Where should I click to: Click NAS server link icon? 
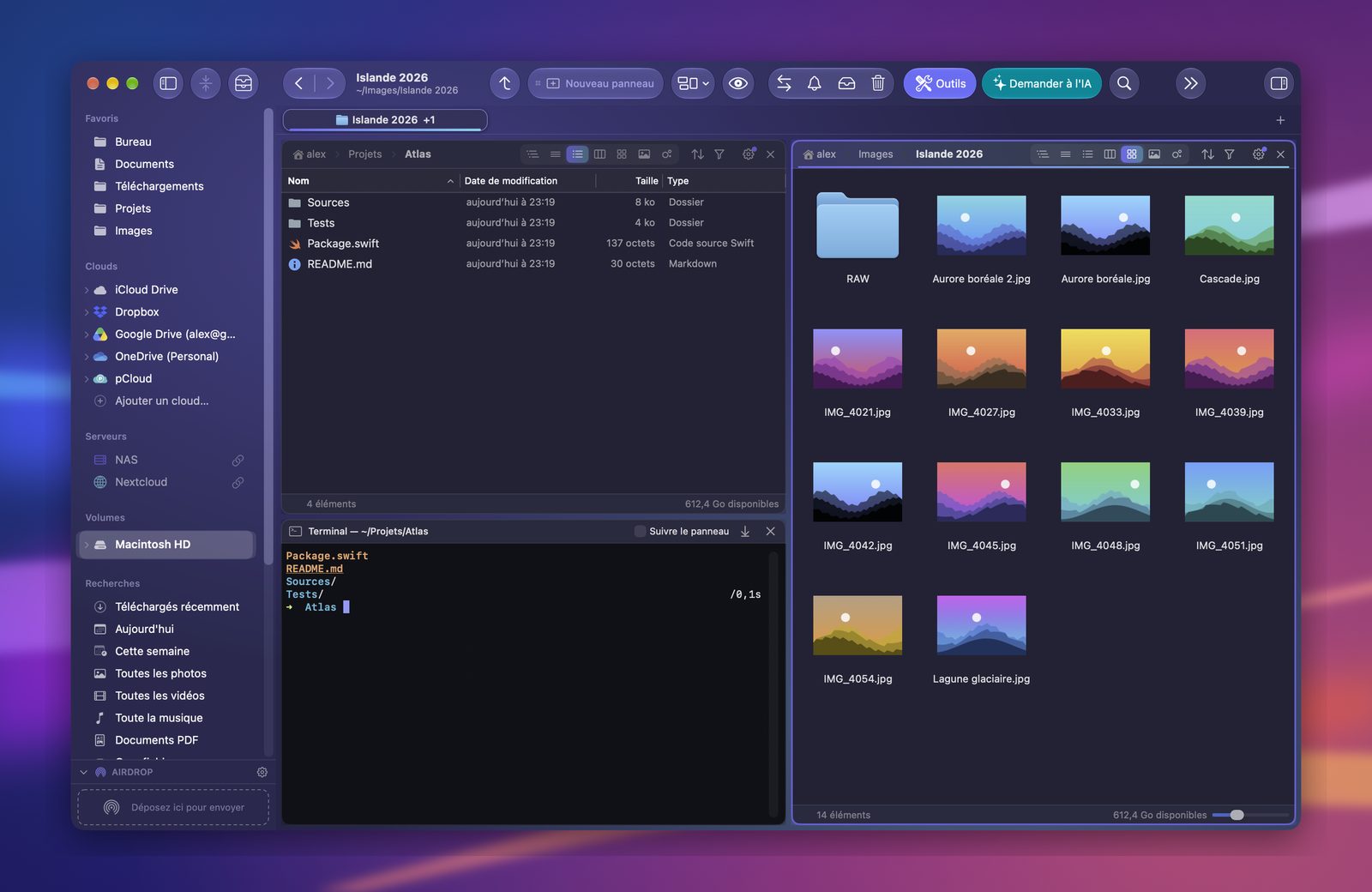238,461
